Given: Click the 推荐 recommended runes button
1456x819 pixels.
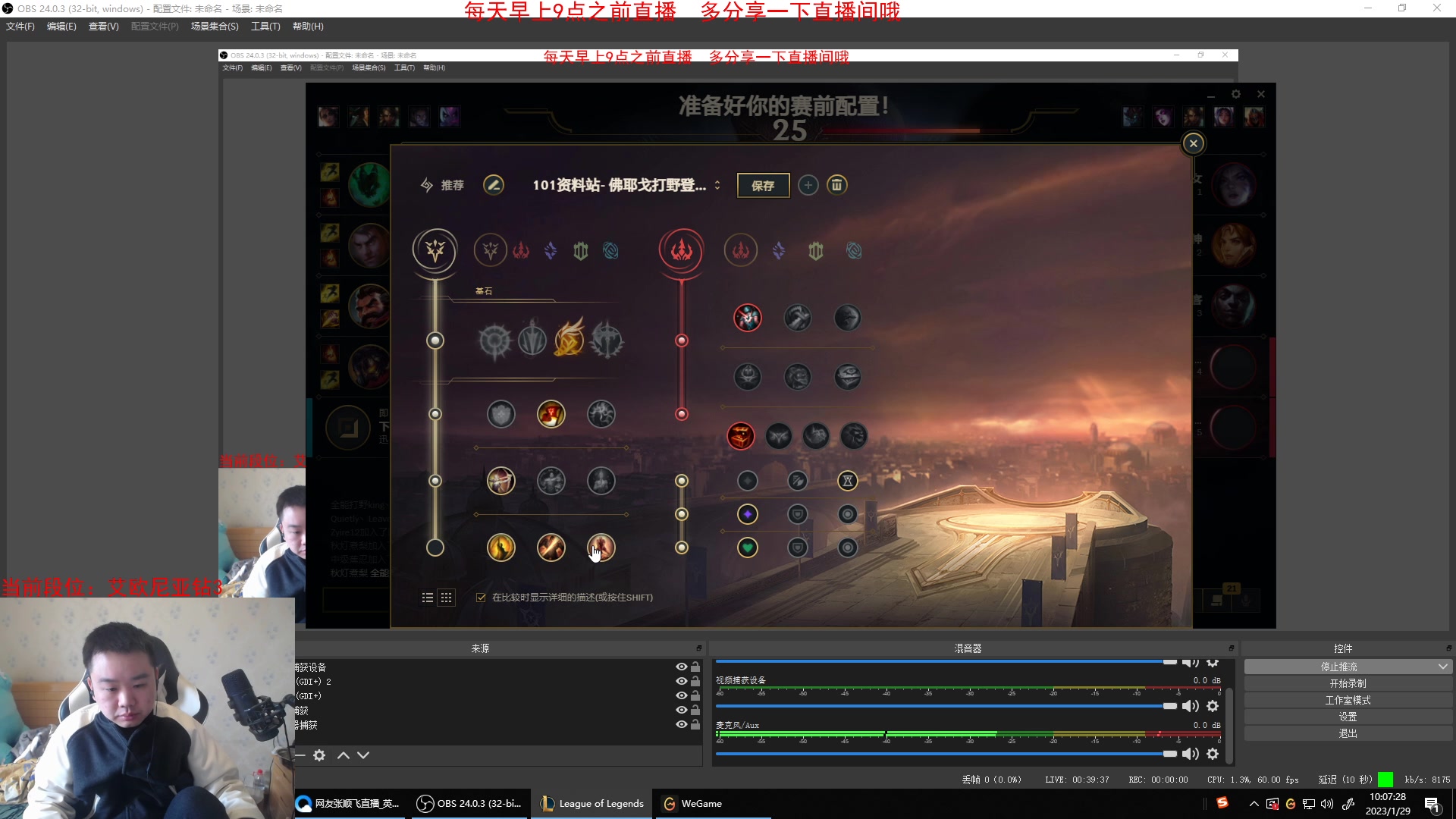Looking at the screenshot, I should coord(443,185).
